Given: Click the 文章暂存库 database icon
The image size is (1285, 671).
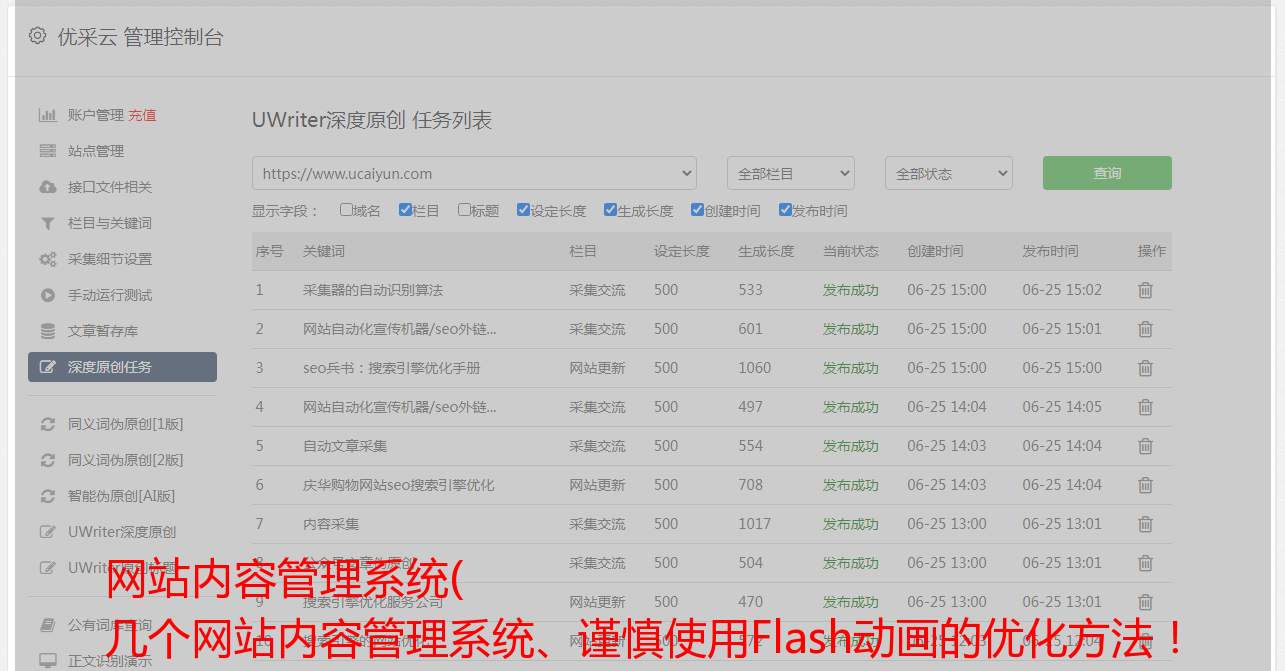Looking at the screenshot, I should pos(47,331).
